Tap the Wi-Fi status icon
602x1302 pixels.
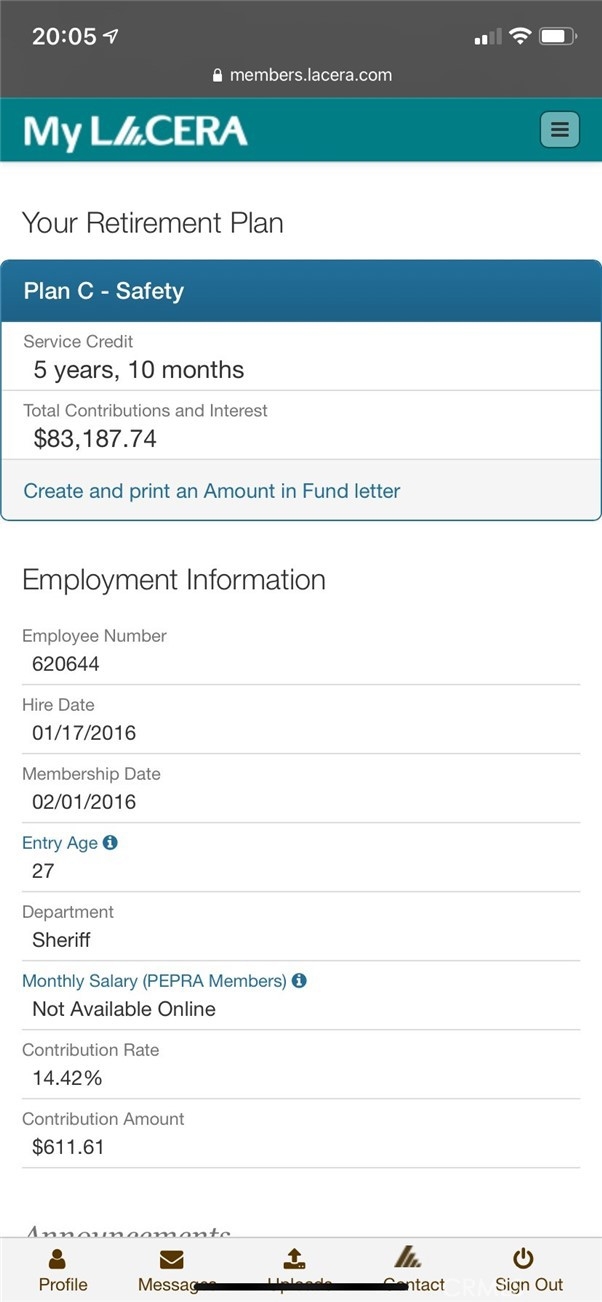coord(519,36)
